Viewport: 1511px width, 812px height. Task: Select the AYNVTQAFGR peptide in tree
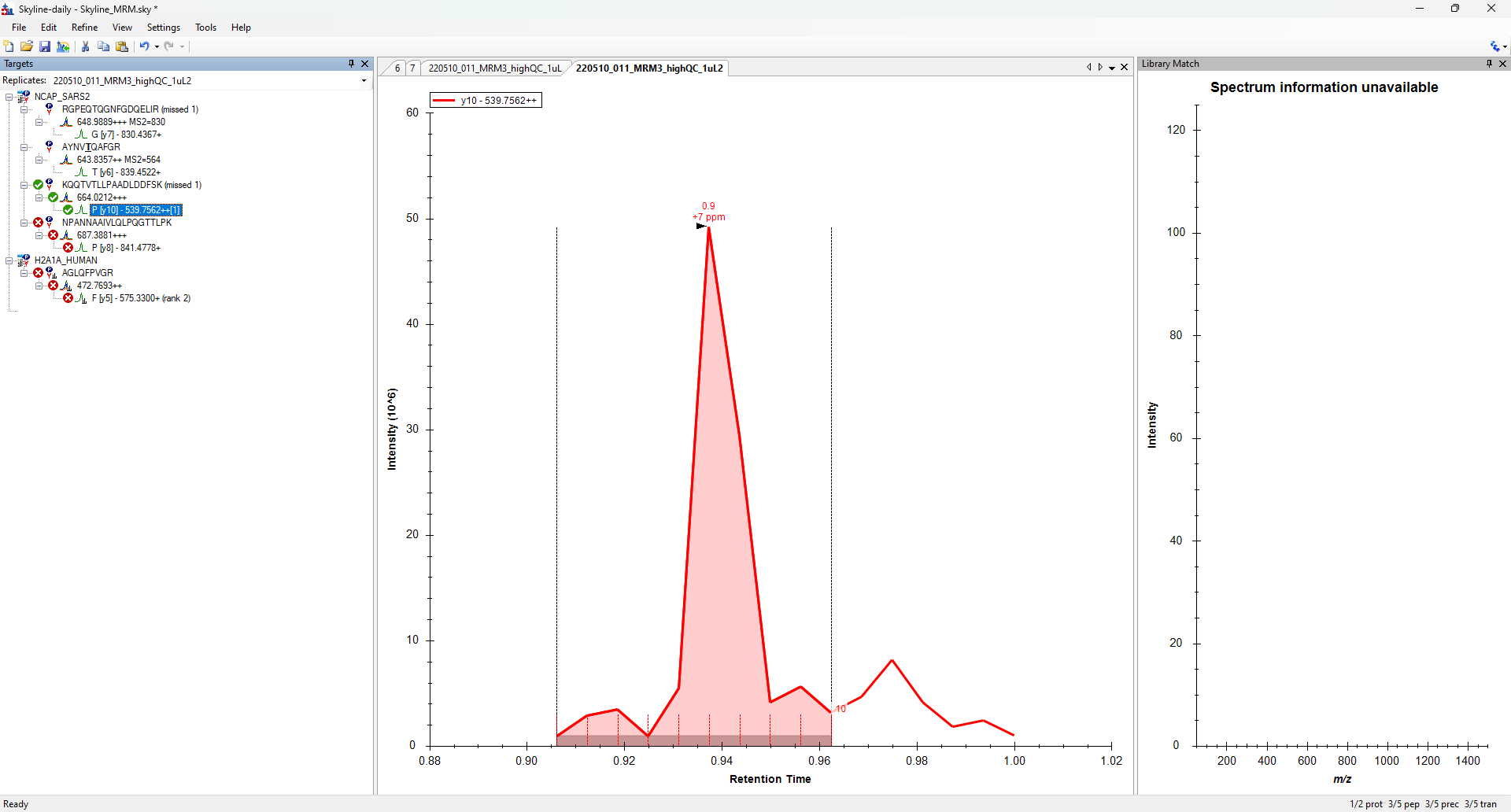[91, 147]
